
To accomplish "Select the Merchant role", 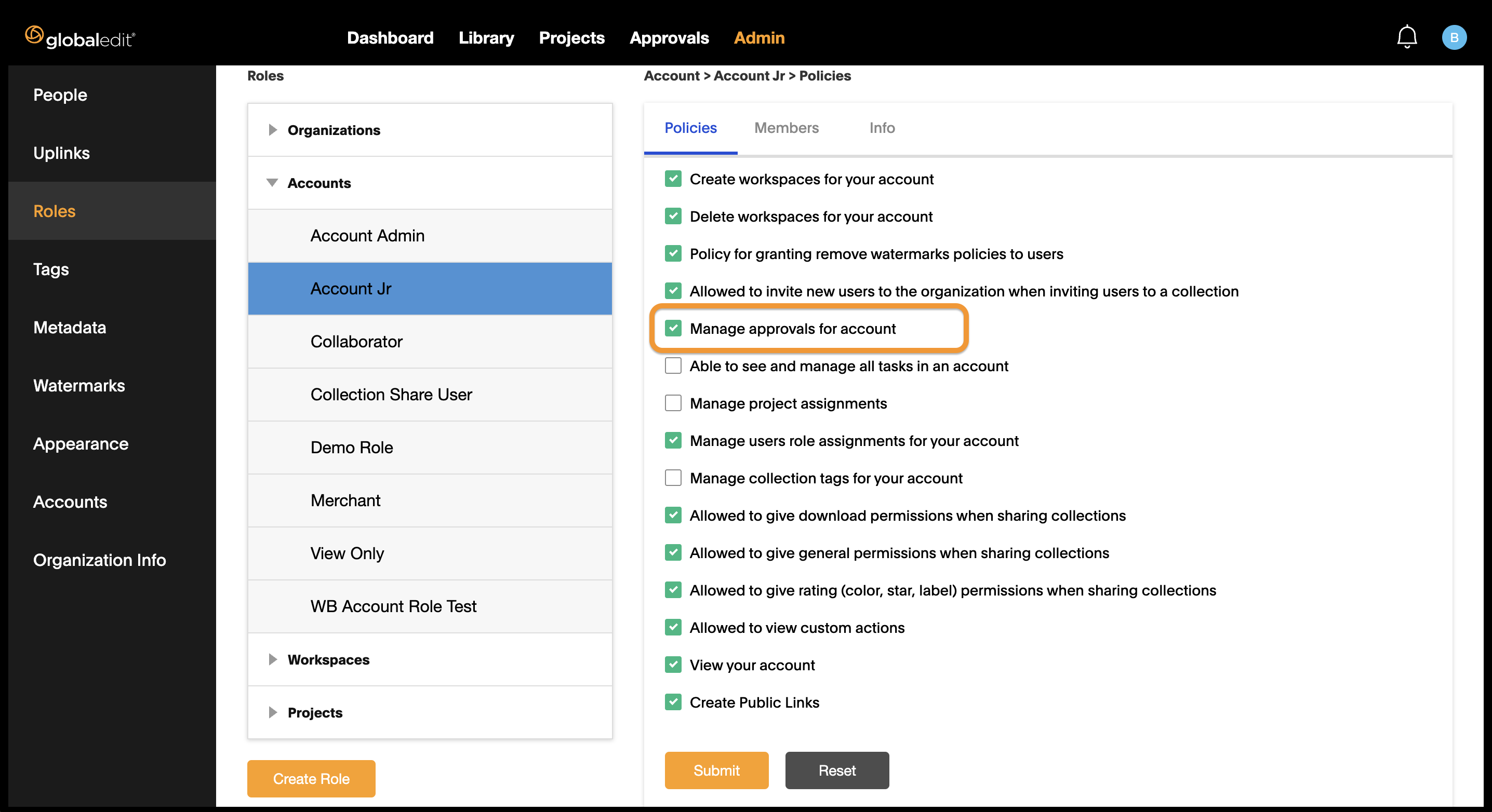I will pos(430,500).
